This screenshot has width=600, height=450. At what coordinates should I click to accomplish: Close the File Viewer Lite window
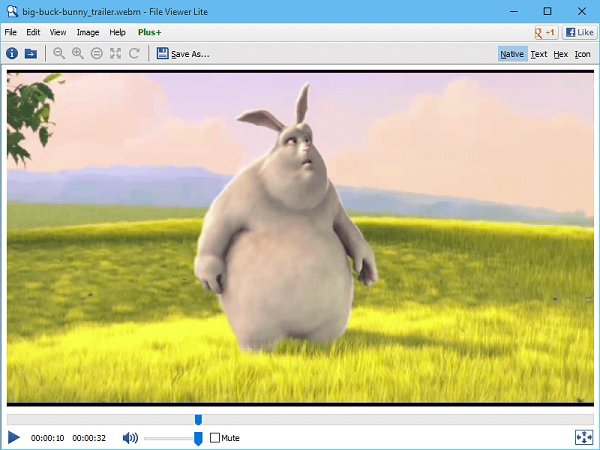coord(582,11)
